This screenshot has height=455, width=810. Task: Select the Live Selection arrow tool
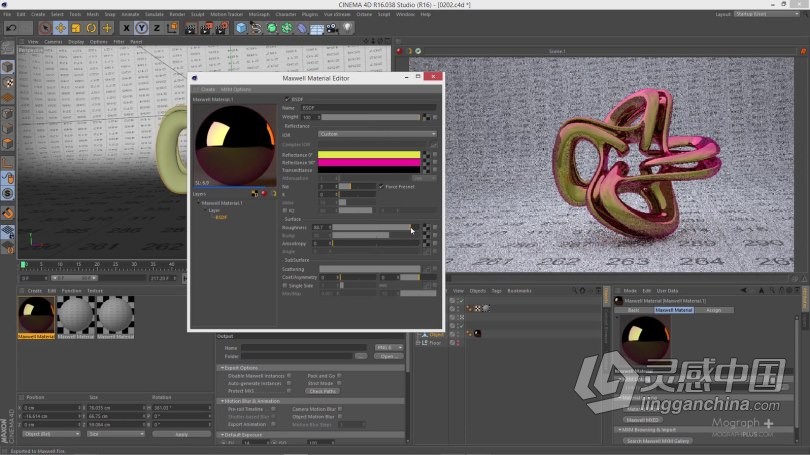pyautogui.click(x=45, y=28)
